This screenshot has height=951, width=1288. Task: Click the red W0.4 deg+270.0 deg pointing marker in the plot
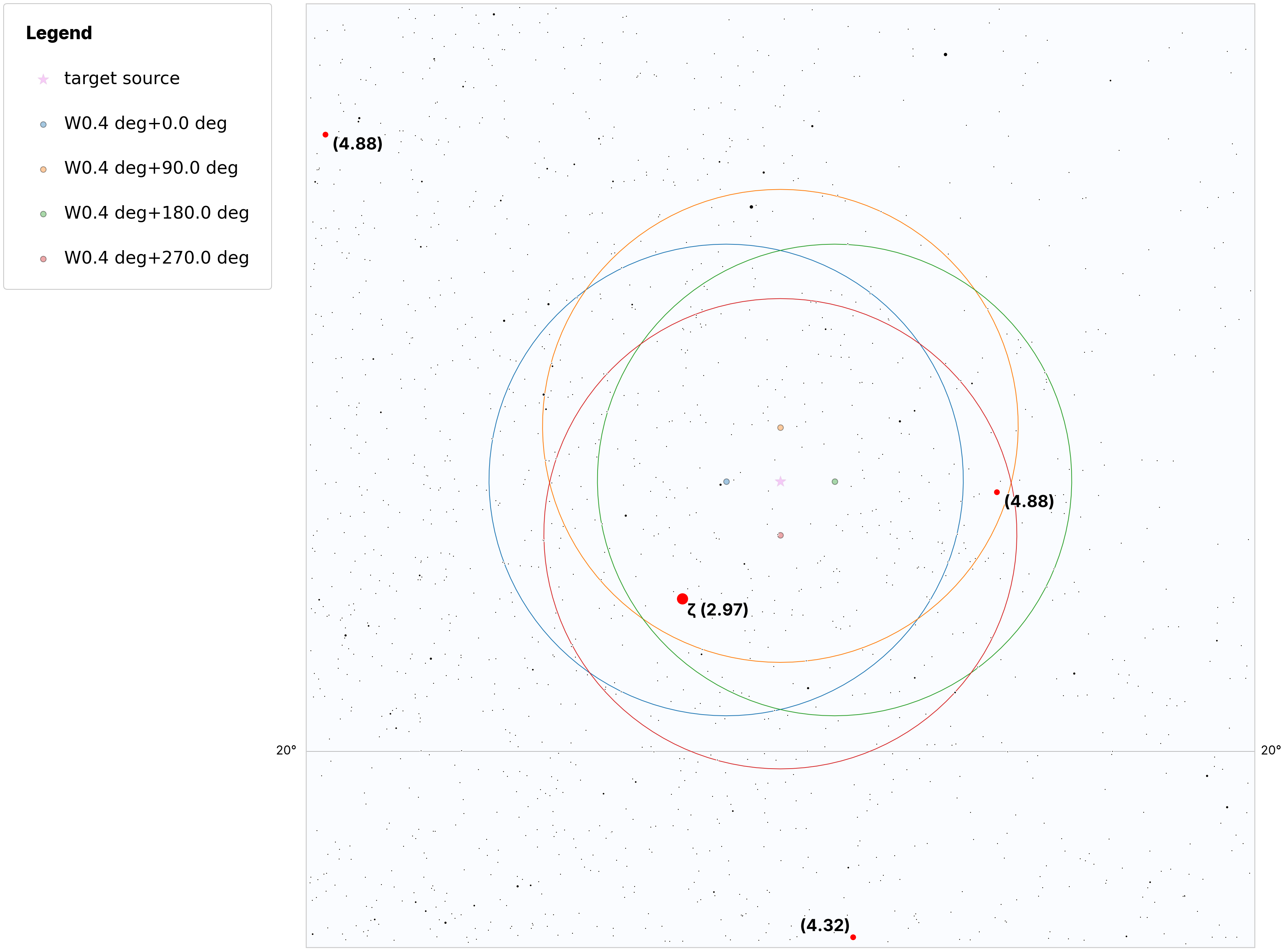780,536
